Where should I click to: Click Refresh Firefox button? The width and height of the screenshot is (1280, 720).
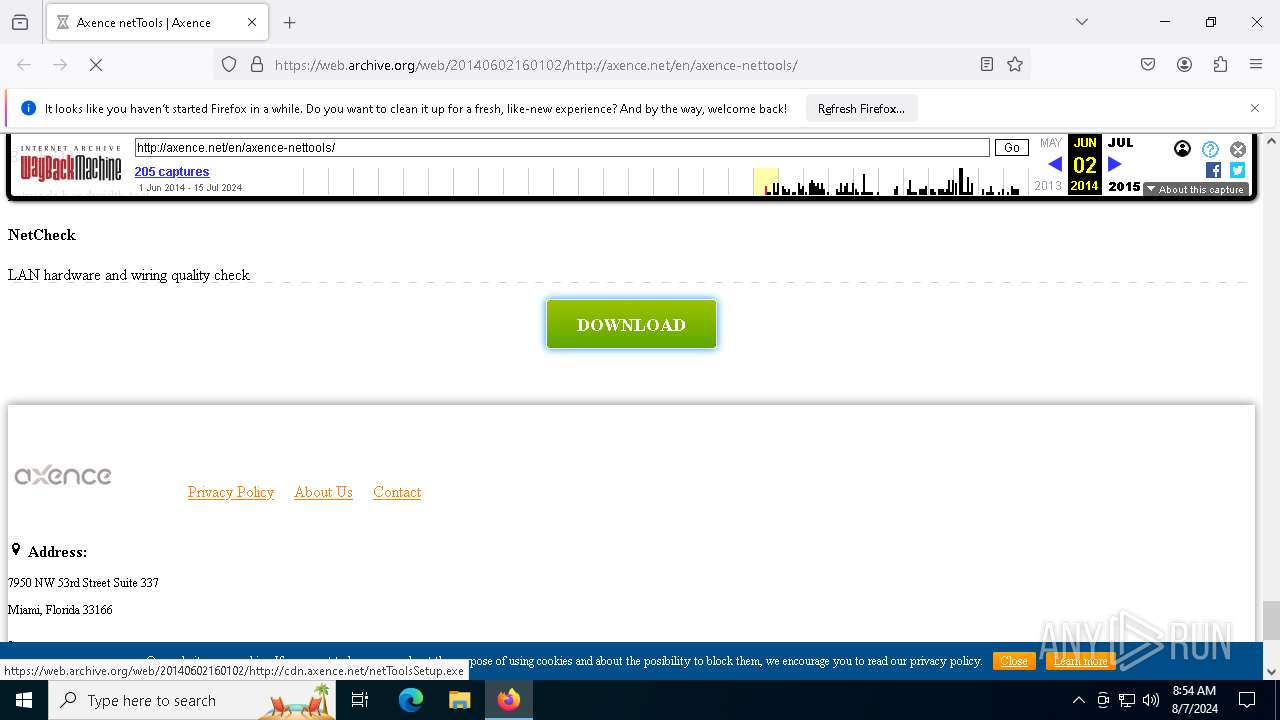point(861,109)
